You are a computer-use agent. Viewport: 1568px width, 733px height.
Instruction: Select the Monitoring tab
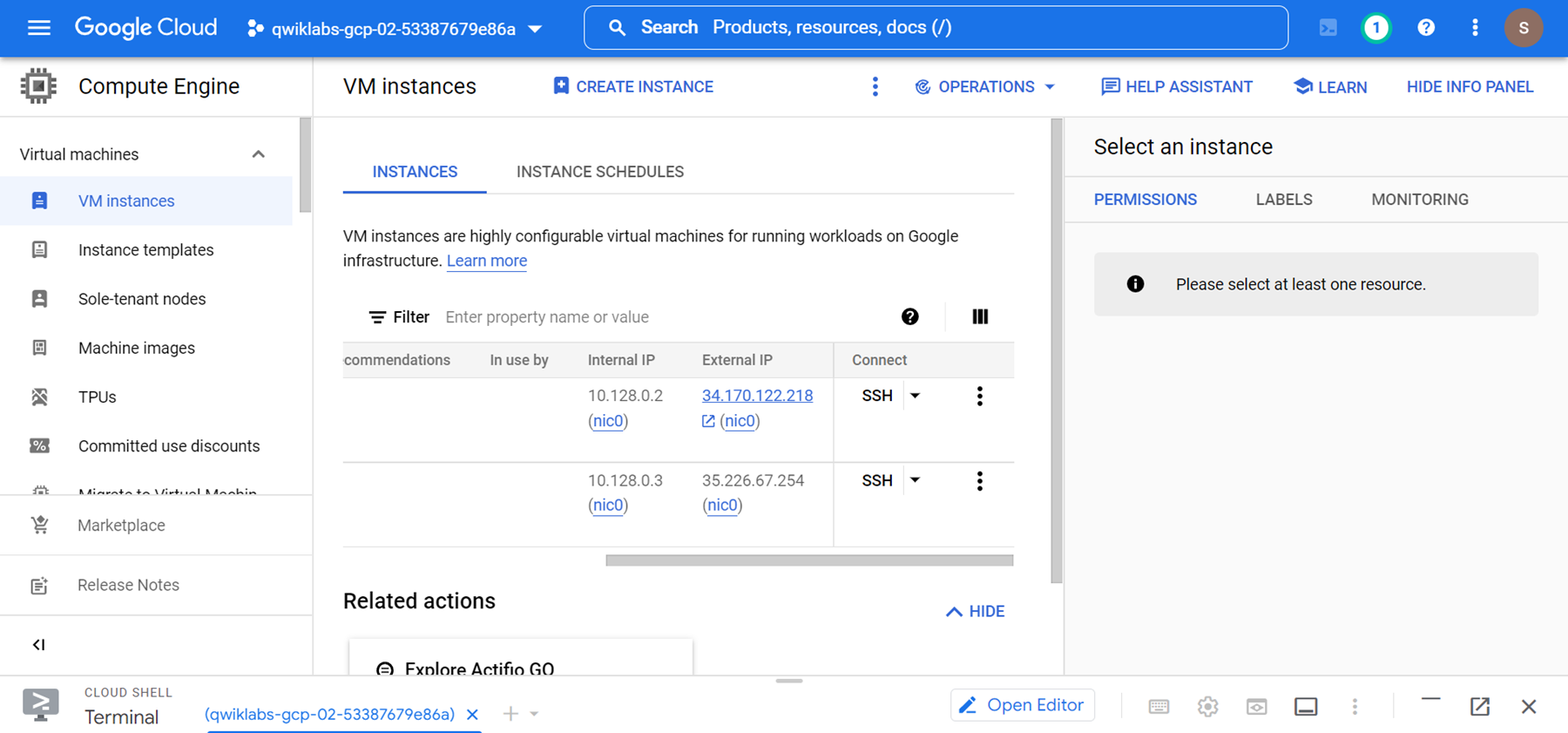click(1420, 200)
